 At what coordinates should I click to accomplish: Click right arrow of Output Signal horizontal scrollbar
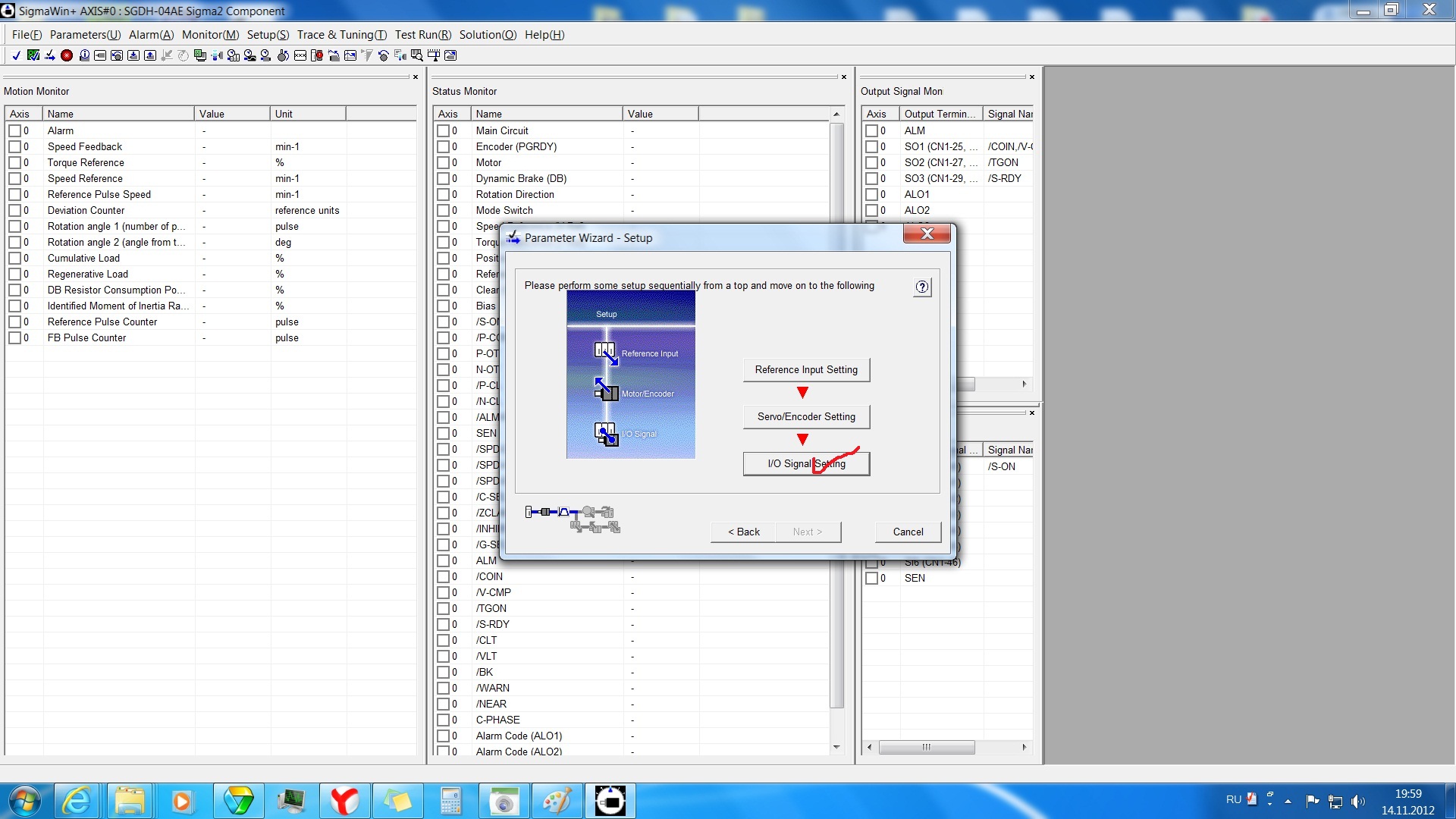pyautogui.click(x=1024, y=384)
